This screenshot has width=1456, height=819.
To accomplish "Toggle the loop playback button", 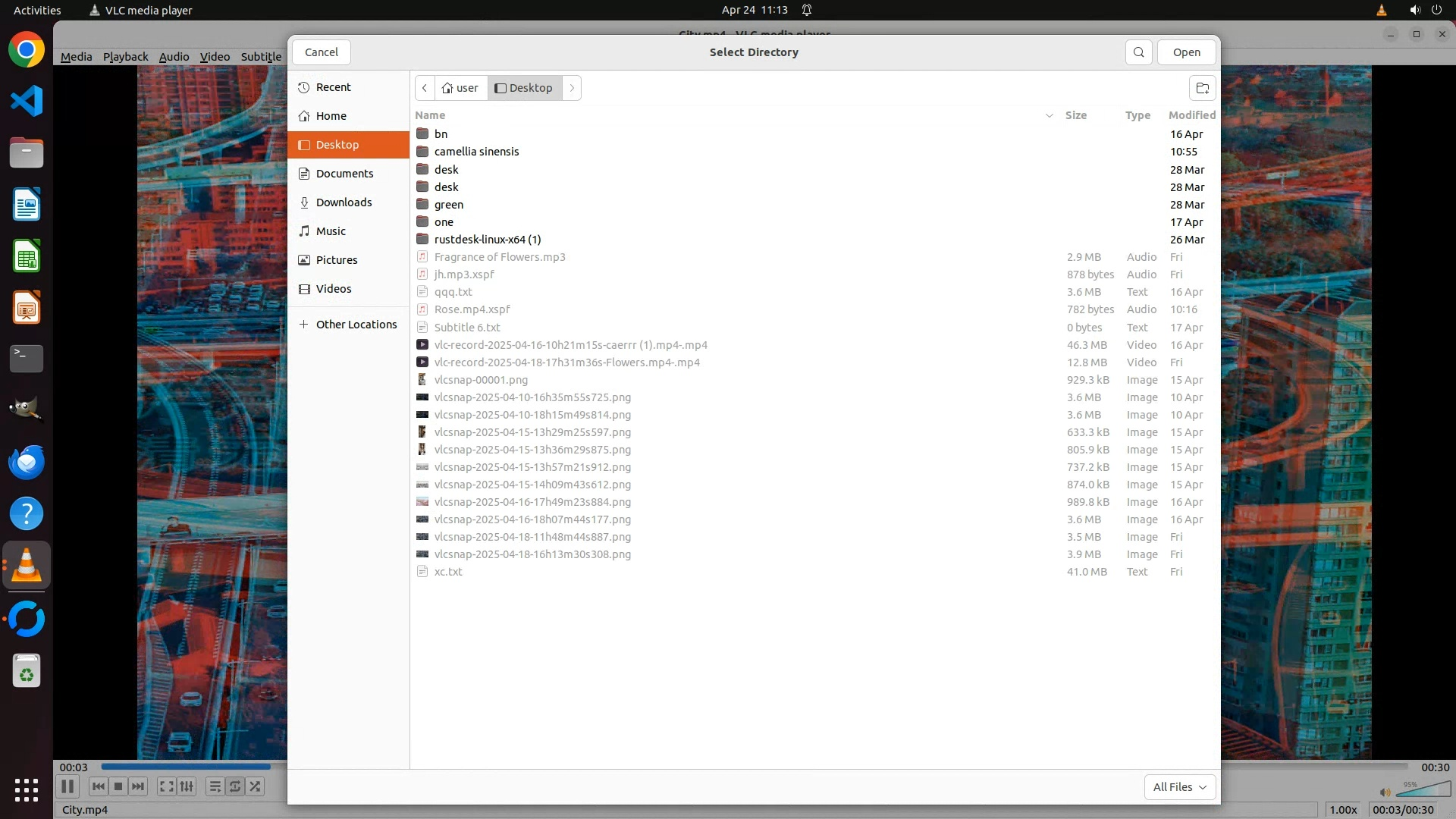I will point(235,786).
